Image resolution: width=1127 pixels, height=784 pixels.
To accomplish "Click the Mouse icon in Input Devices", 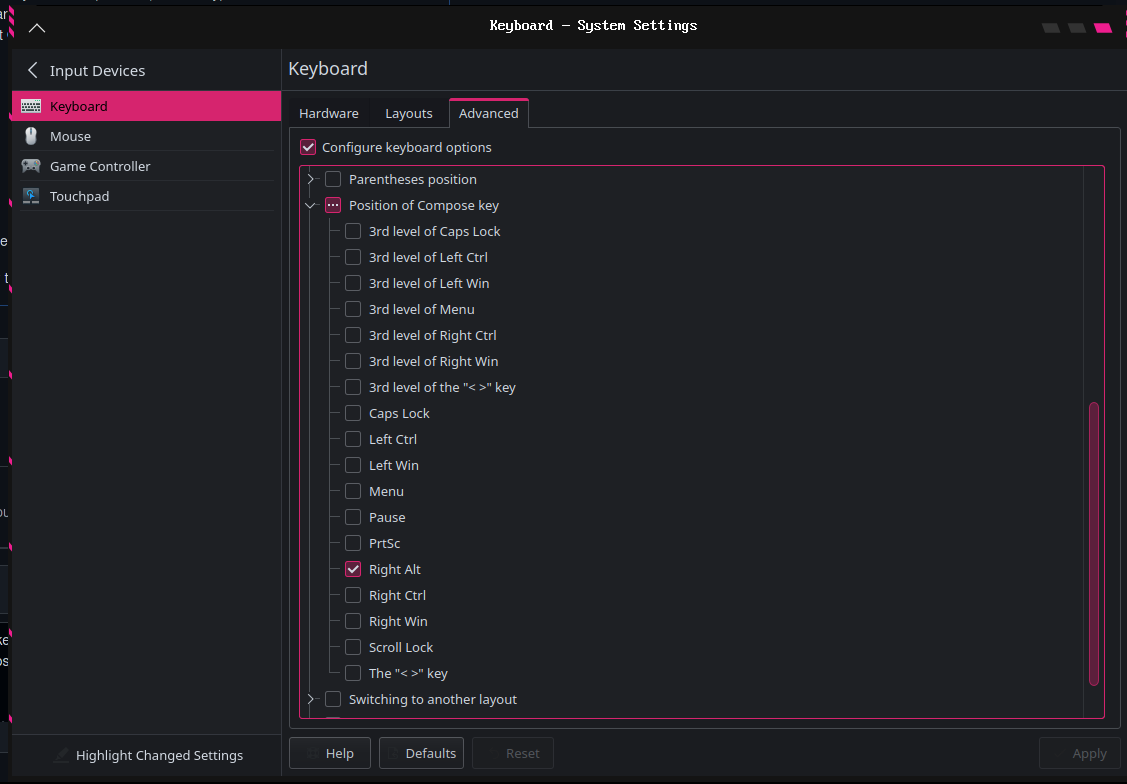I will pos(30,136).
